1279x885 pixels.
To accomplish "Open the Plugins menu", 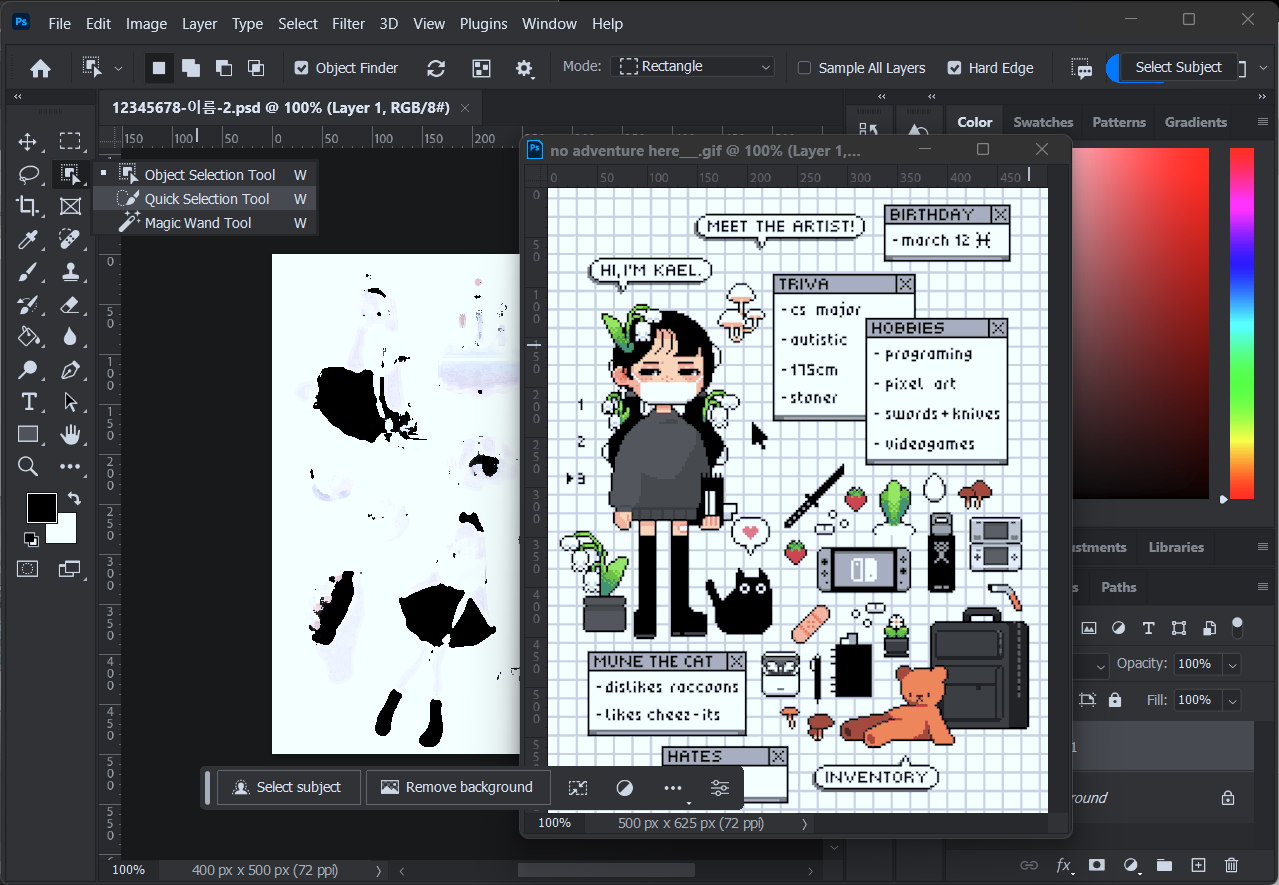I will pyautogui.click(x=483, y=23).
